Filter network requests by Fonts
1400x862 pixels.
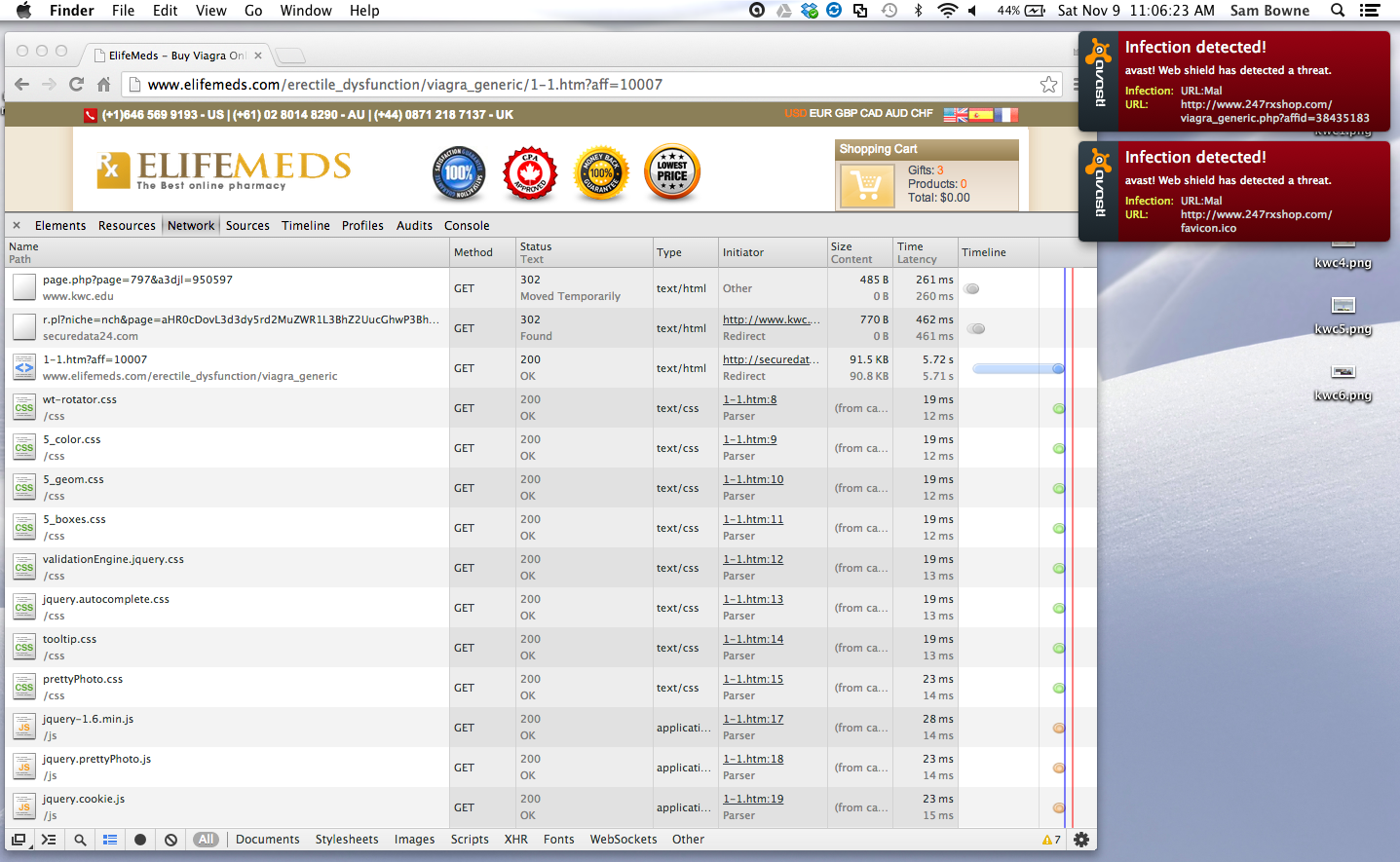[558, 840]
